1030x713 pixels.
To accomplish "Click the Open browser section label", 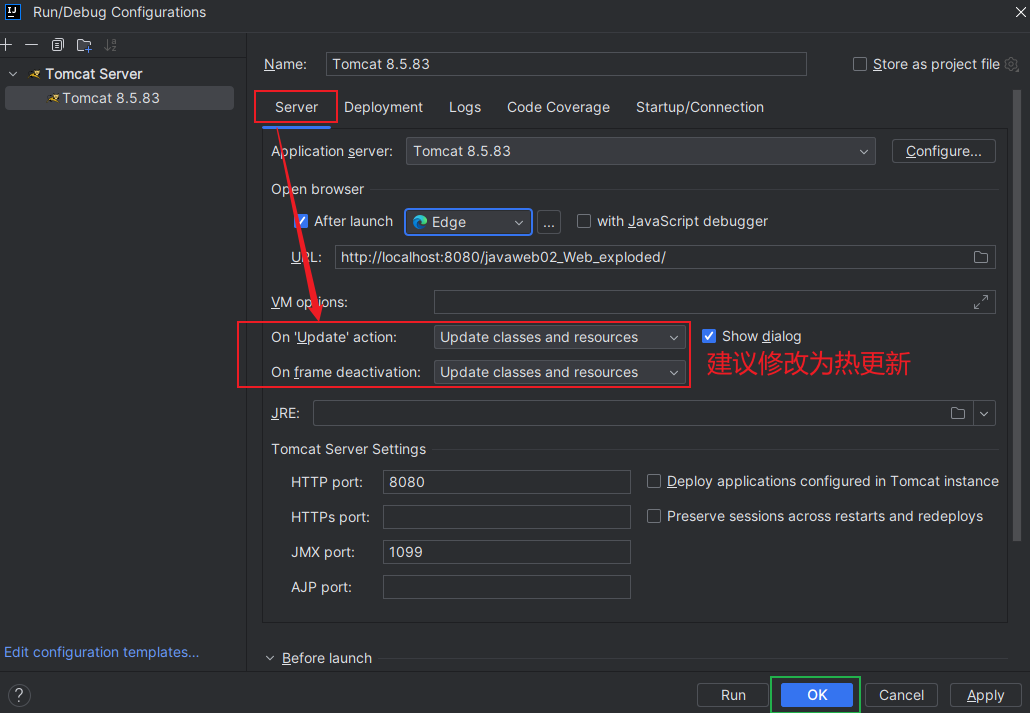I will pos(317,189).
